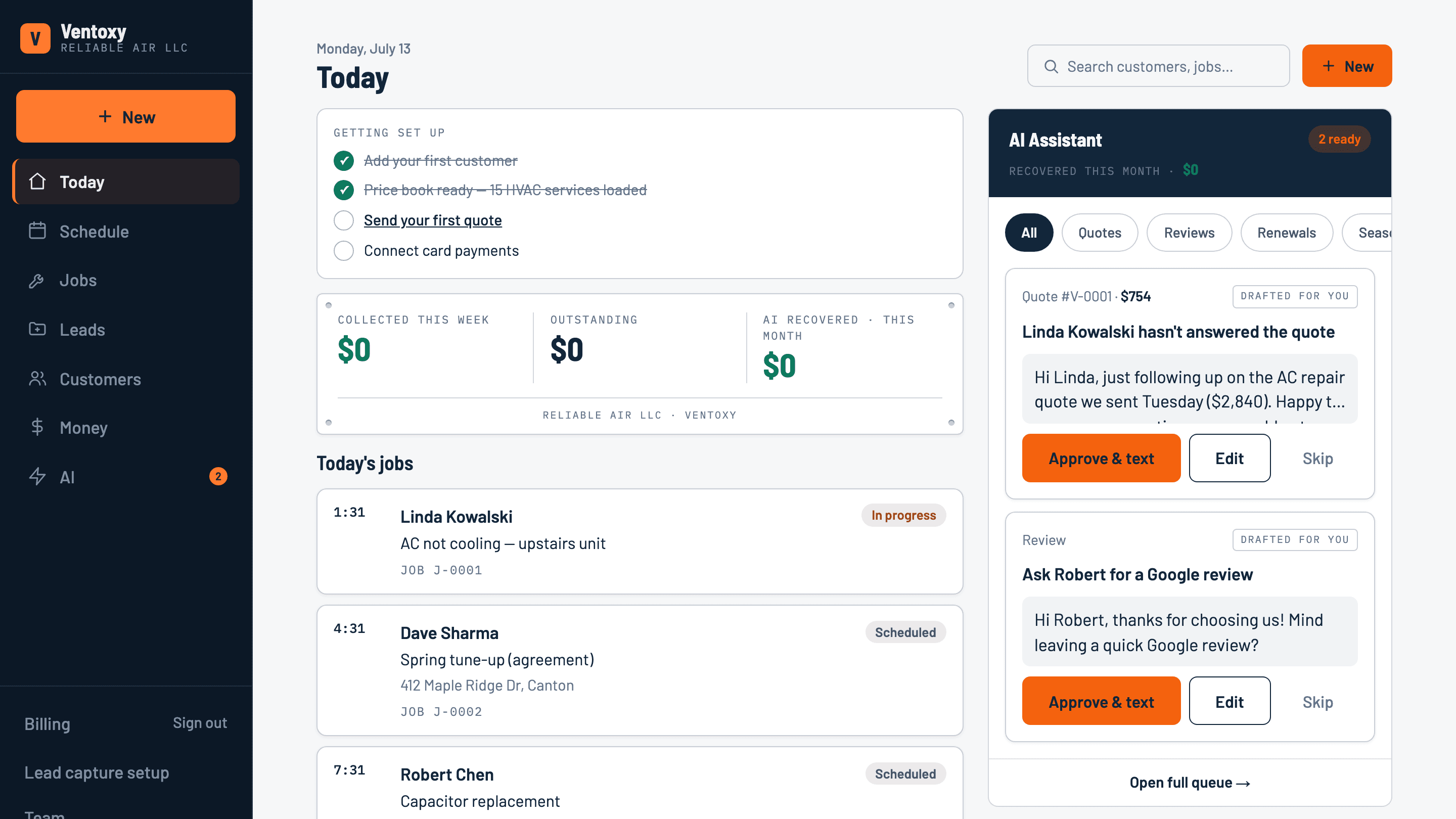The width and height of the screenshot is (1456, 819).
Task: Tick the Send your first quote circle
Action: coord(344,220)
